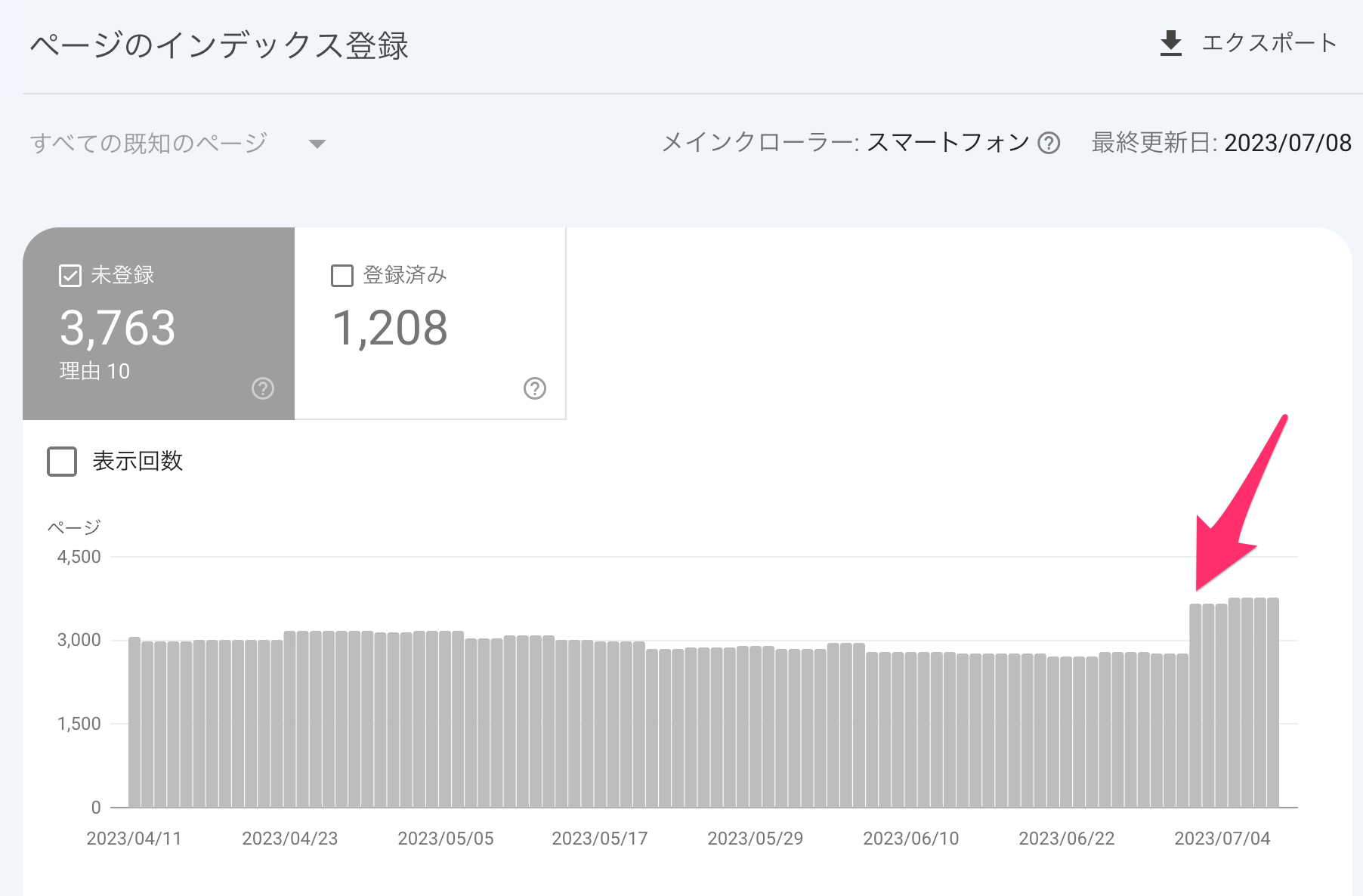The height and width of the screenshot is (896, 1363).
Task: Click the 2023/04/11 axis date label
Action: (x=134, y=839)
